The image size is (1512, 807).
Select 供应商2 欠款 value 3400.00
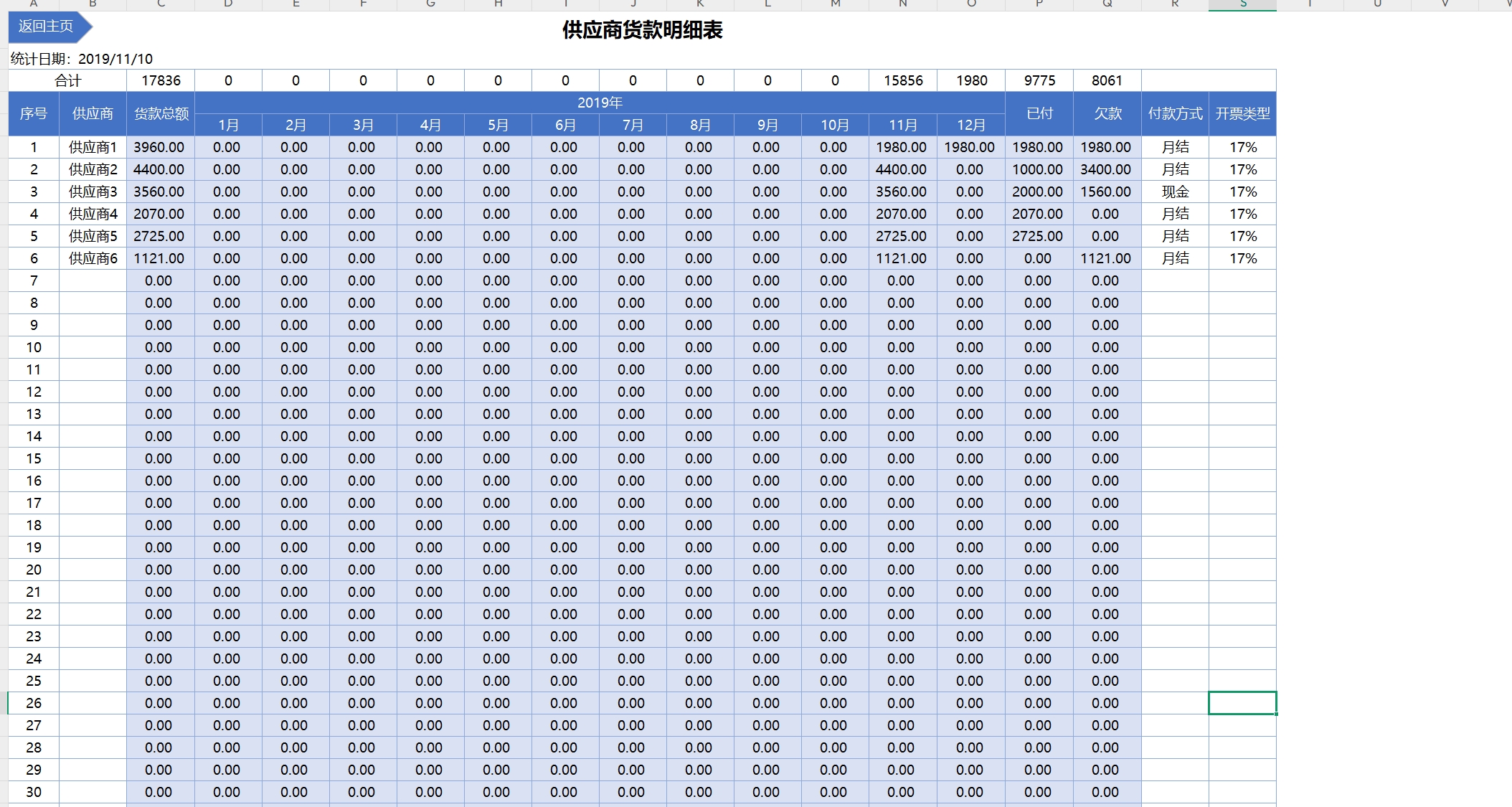pyautogui.click(x=1107, y=169)
